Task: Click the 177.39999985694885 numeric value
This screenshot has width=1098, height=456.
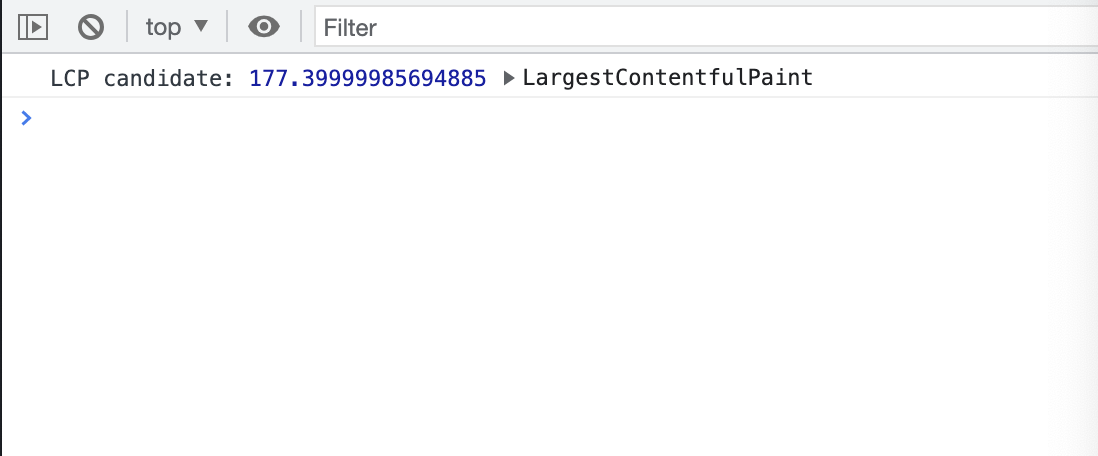Action: 368,78
